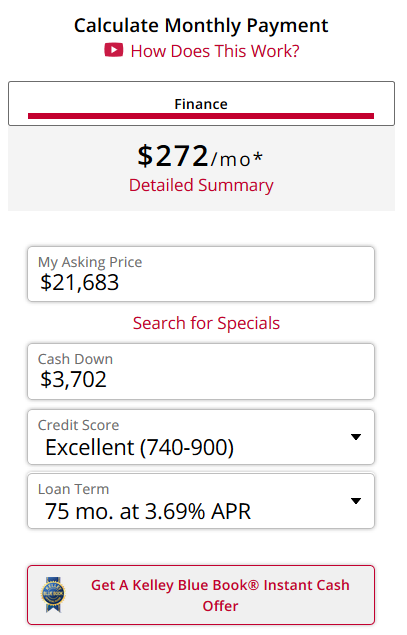Open the Loan Term dropdown arrow

(356, 501)
